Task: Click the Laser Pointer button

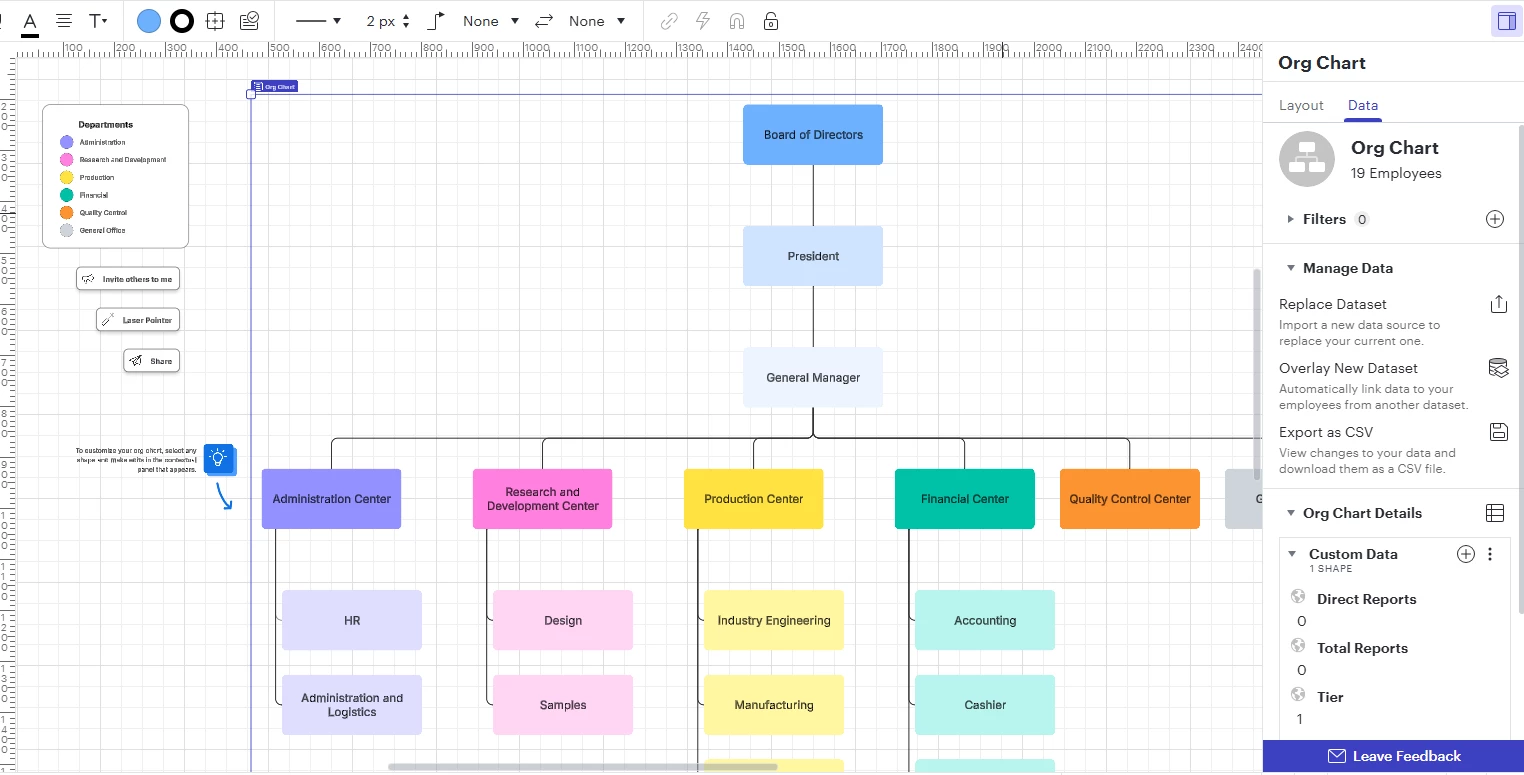Action: 138,320
